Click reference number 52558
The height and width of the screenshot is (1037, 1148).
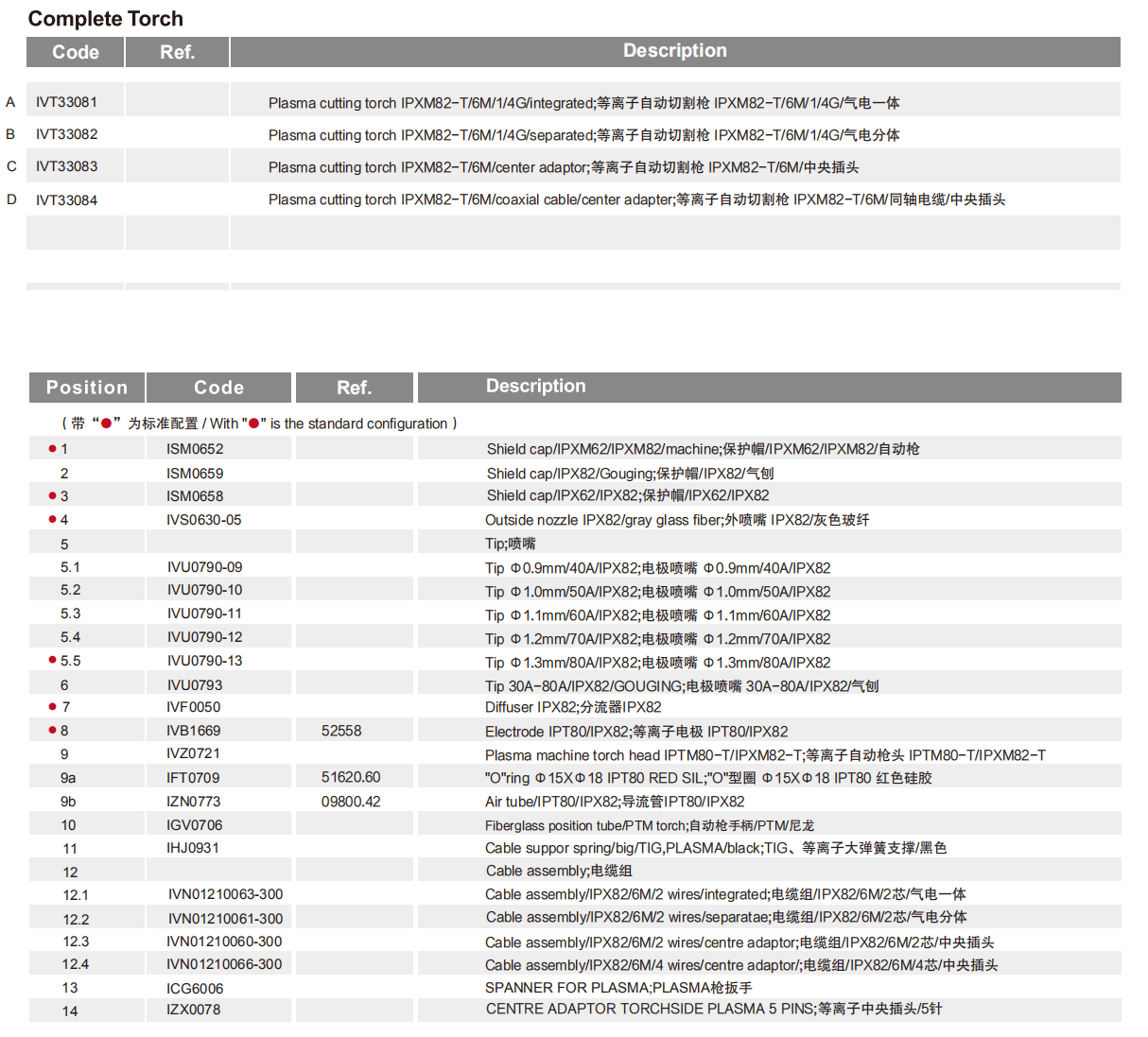tap(341, 731)
